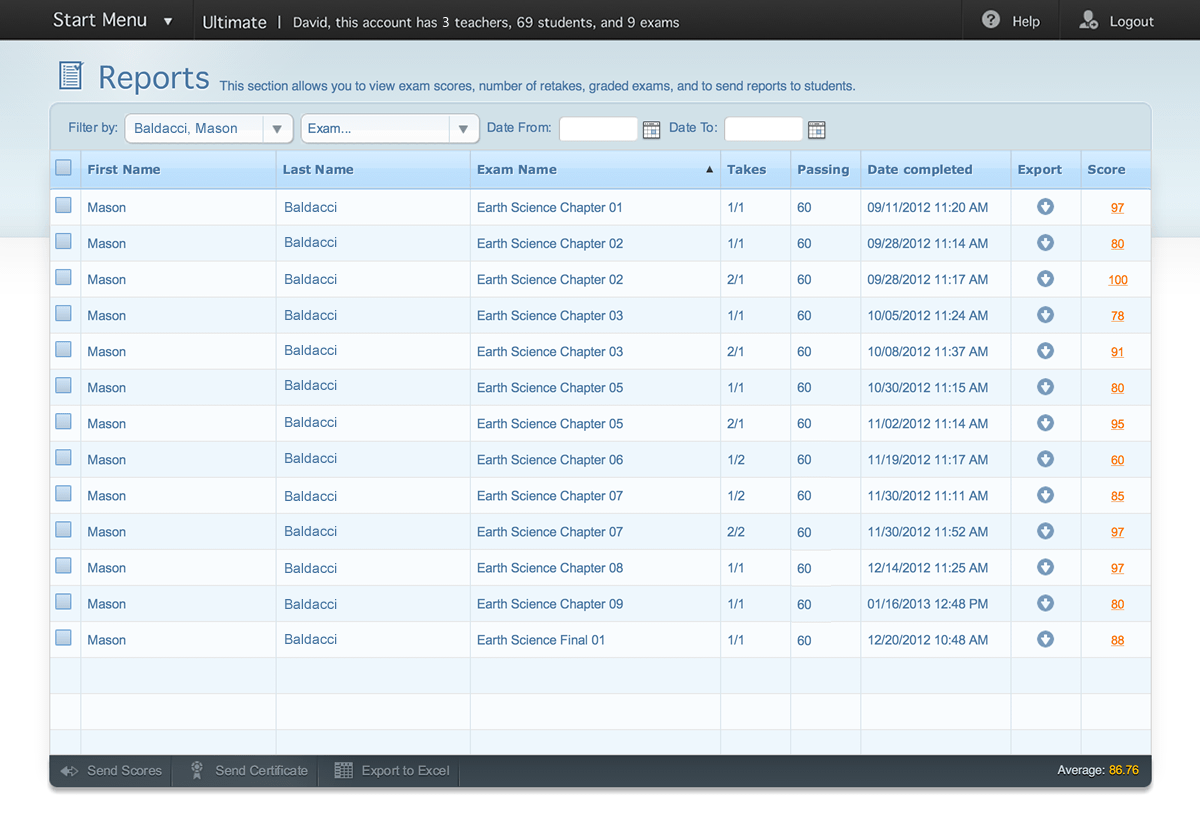
Task: Click the Help question mark icon
Action: click(x=991, y=20)
